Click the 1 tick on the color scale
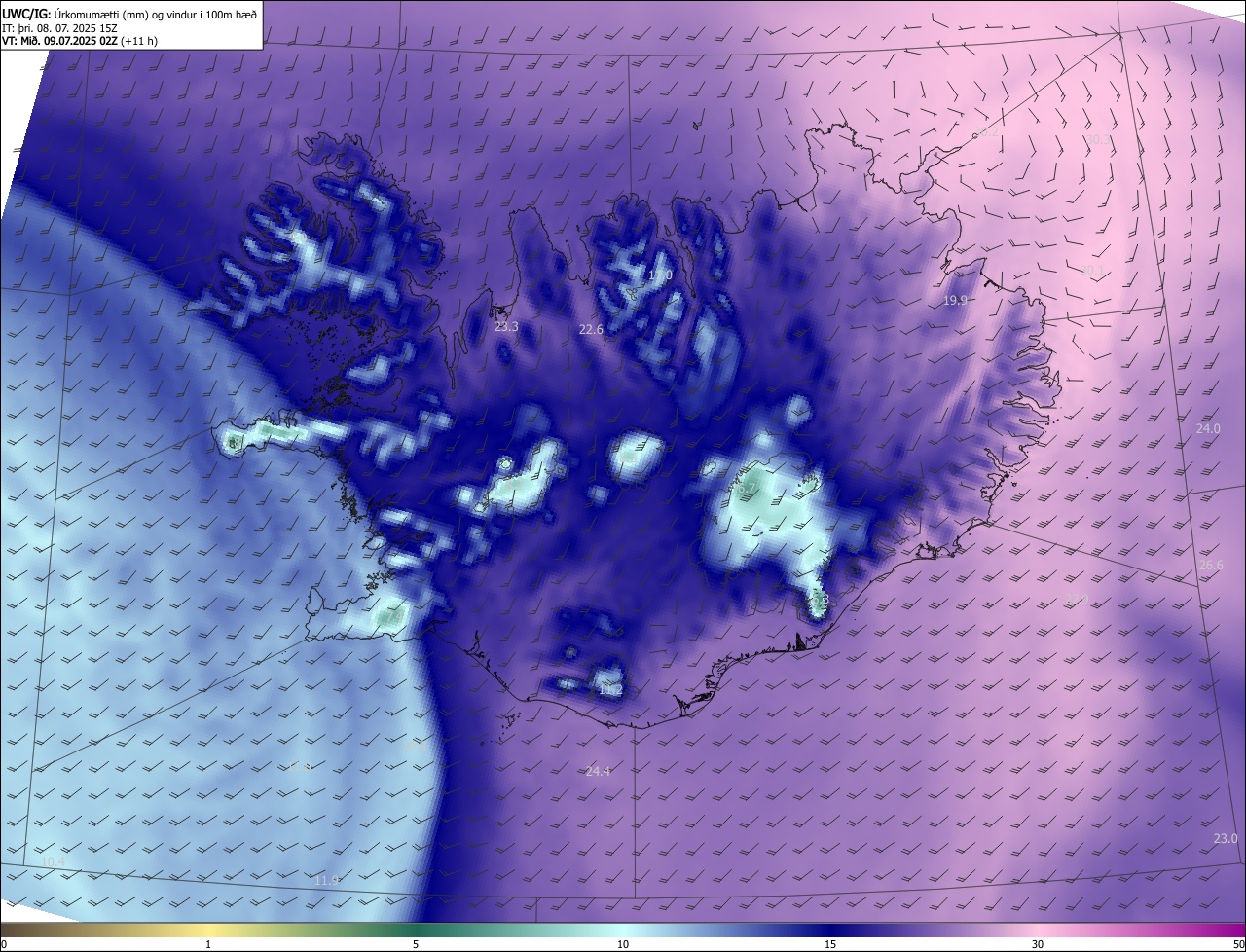The image size is (1246, 952). (208, 945)
